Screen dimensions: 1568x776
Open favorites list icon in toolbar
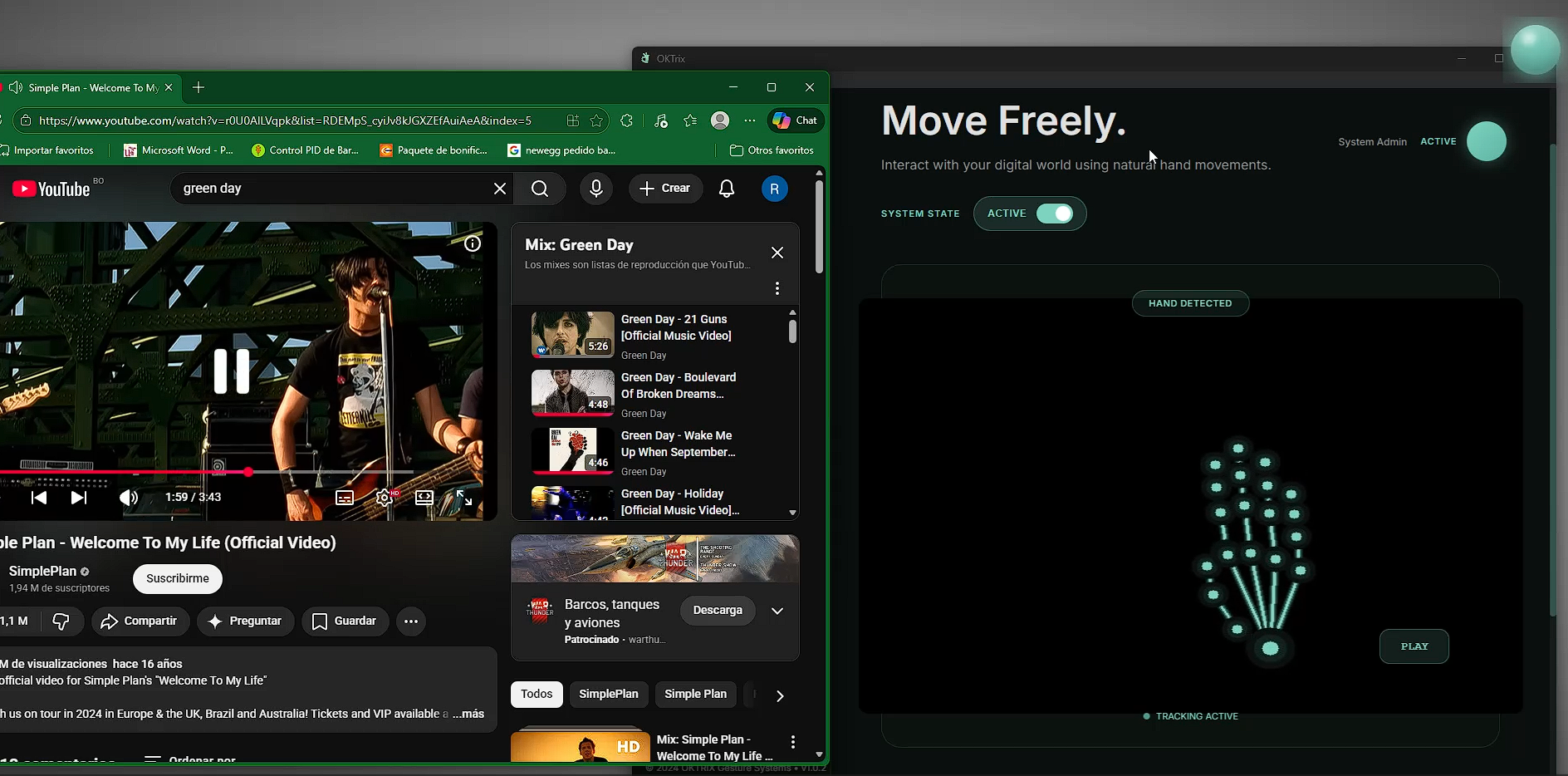(690, 120)
